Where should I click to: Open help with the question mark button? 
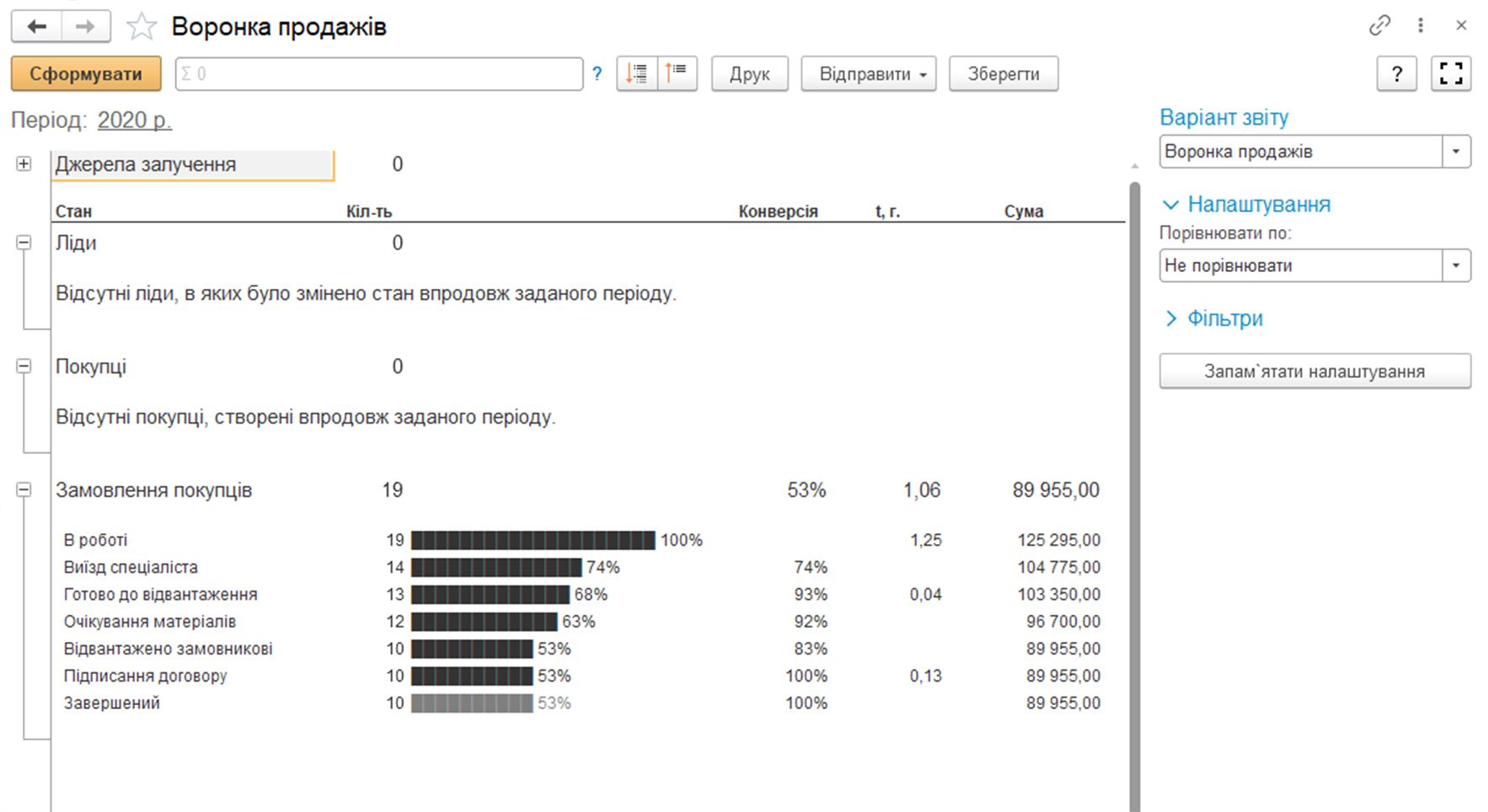(x=1397, y=74)
